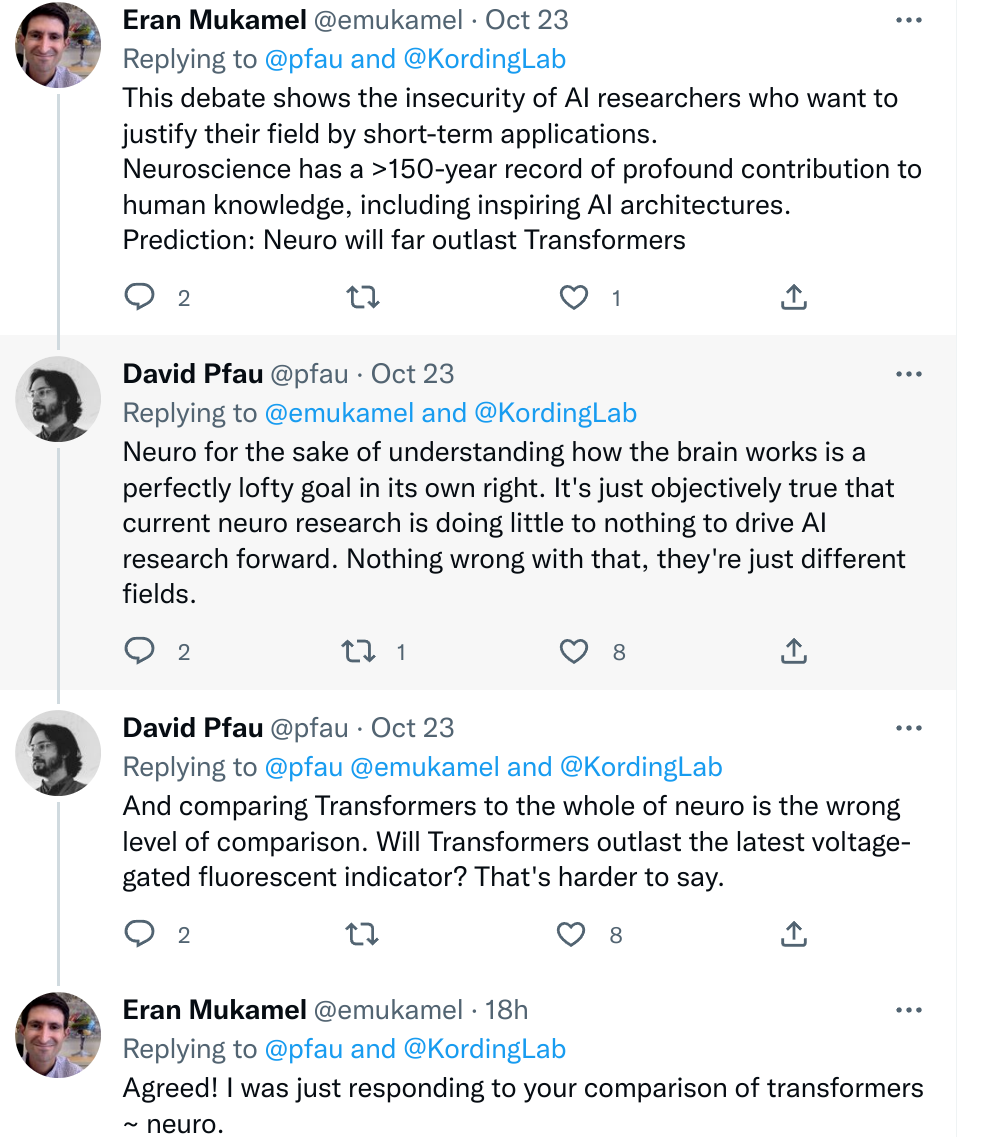The width and height of the screenshot is (990, 1137).
Task: Like the tweet about Neuro outlasting Transformers
Action: pyautogui.click(x=574, y=297)
